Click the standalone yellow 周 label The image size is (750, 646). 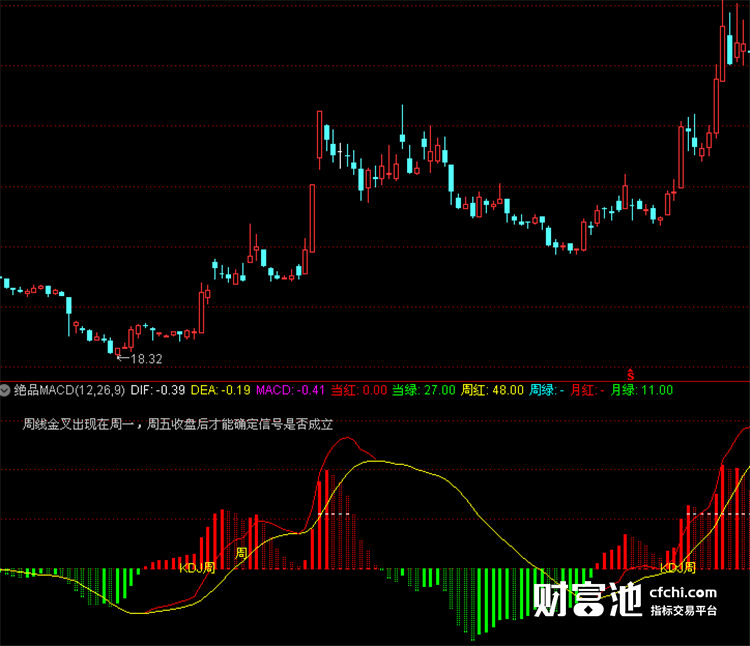241,553
